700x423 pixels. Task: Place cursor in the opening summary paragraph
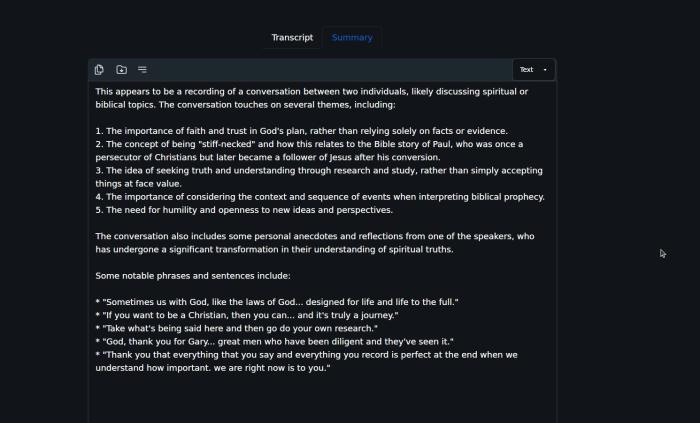[312, 98]
